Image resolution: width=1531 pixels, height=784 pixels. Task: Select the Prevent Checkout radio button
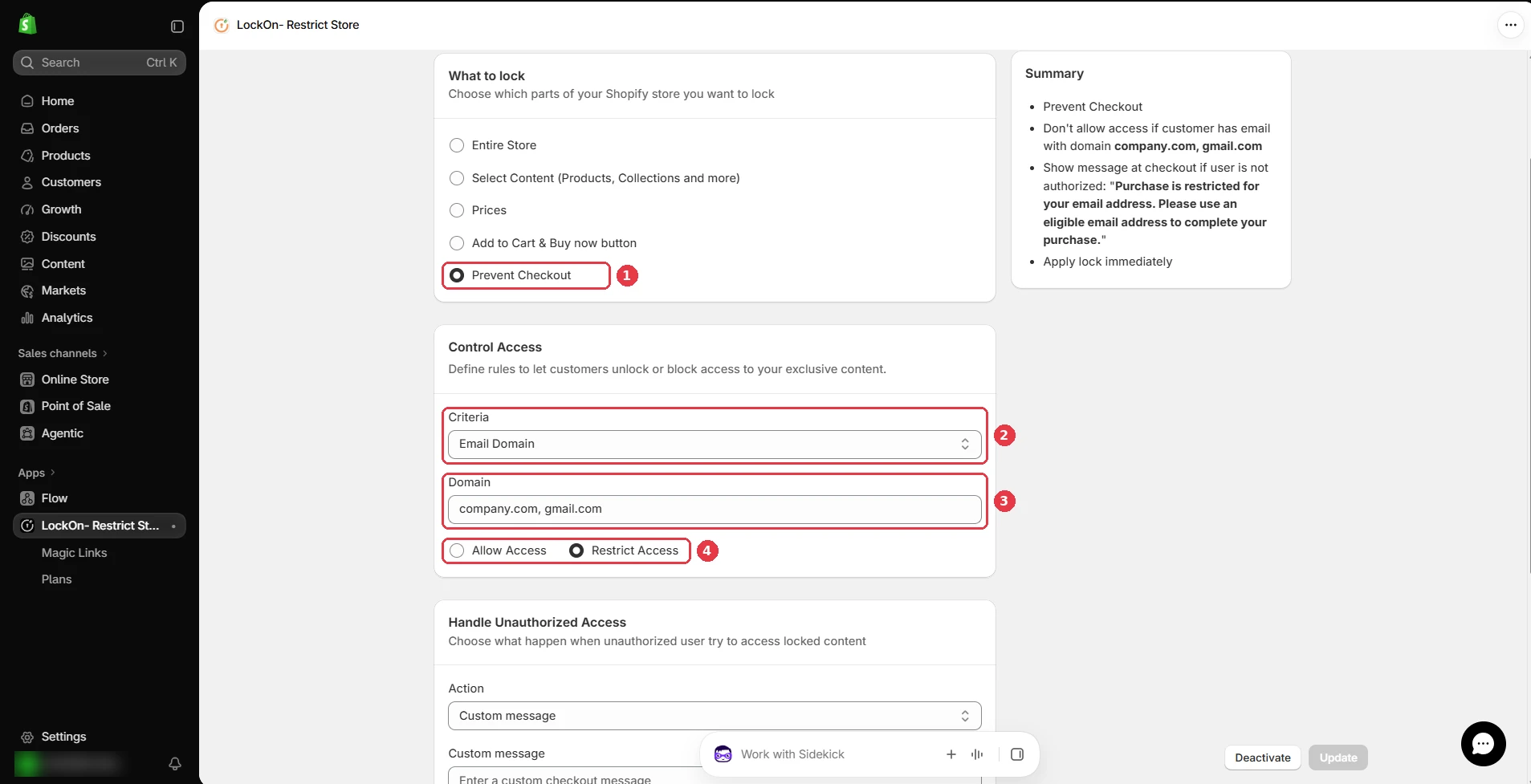(457, 275)
